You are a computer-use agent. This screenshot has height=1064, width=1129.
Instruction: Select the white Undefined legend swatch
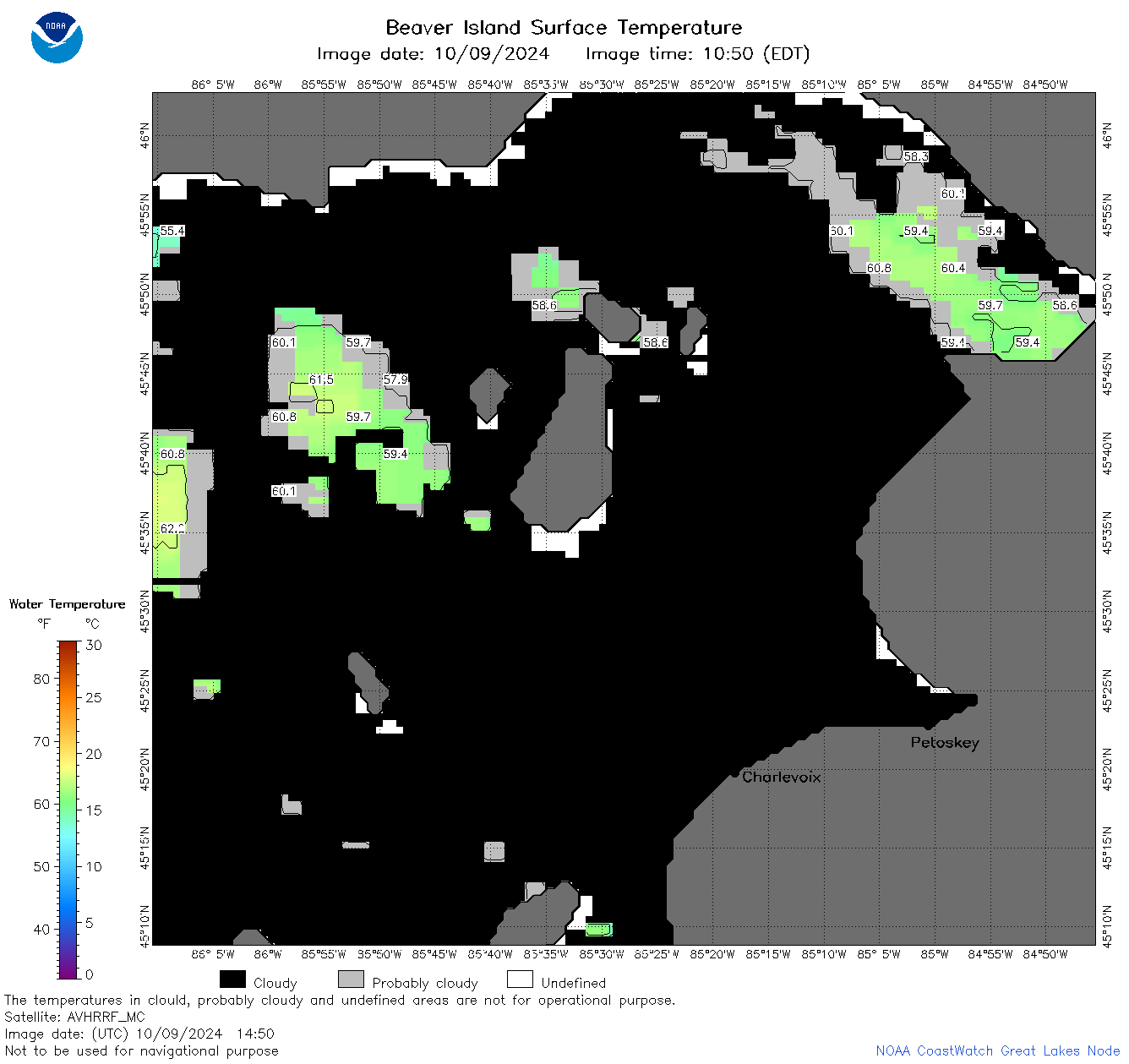coord(520,979)
